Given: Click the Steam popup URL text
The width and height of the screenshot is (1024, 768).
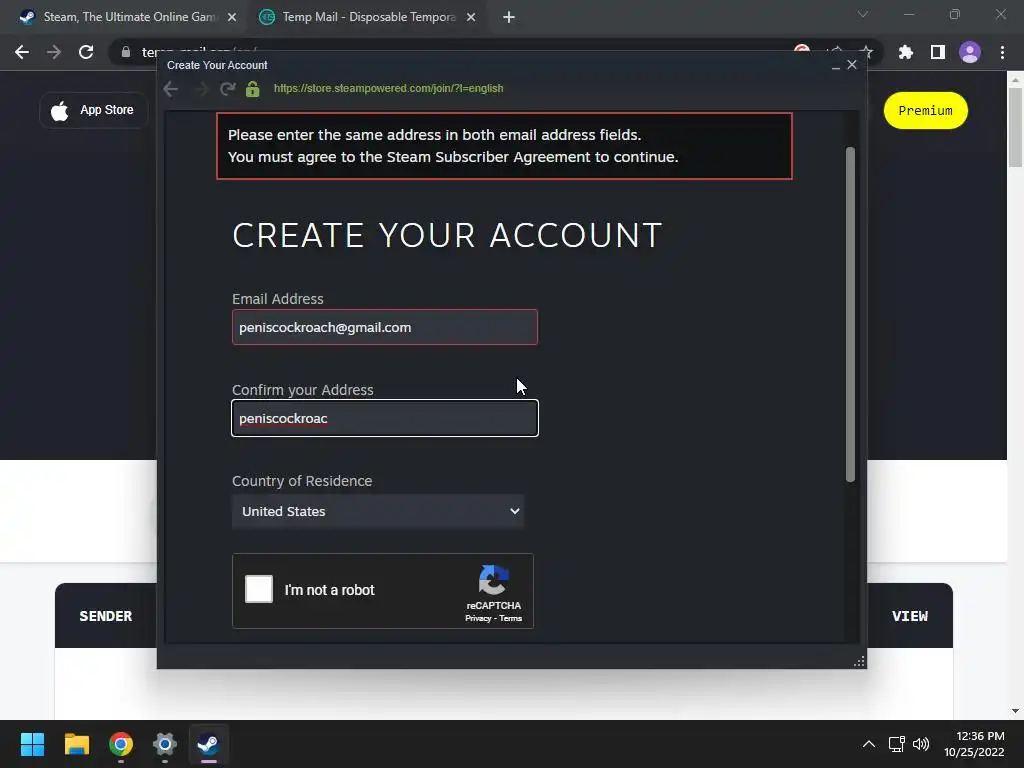Looking at the screenshot, I should pos(389,88).
